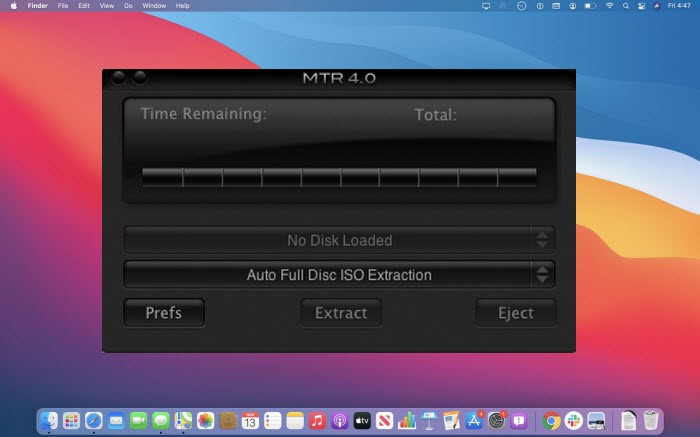Open Google Chrome from the dock
This screenshot has height=437, width=700.
pyautogui.click(x=551, y=420)
